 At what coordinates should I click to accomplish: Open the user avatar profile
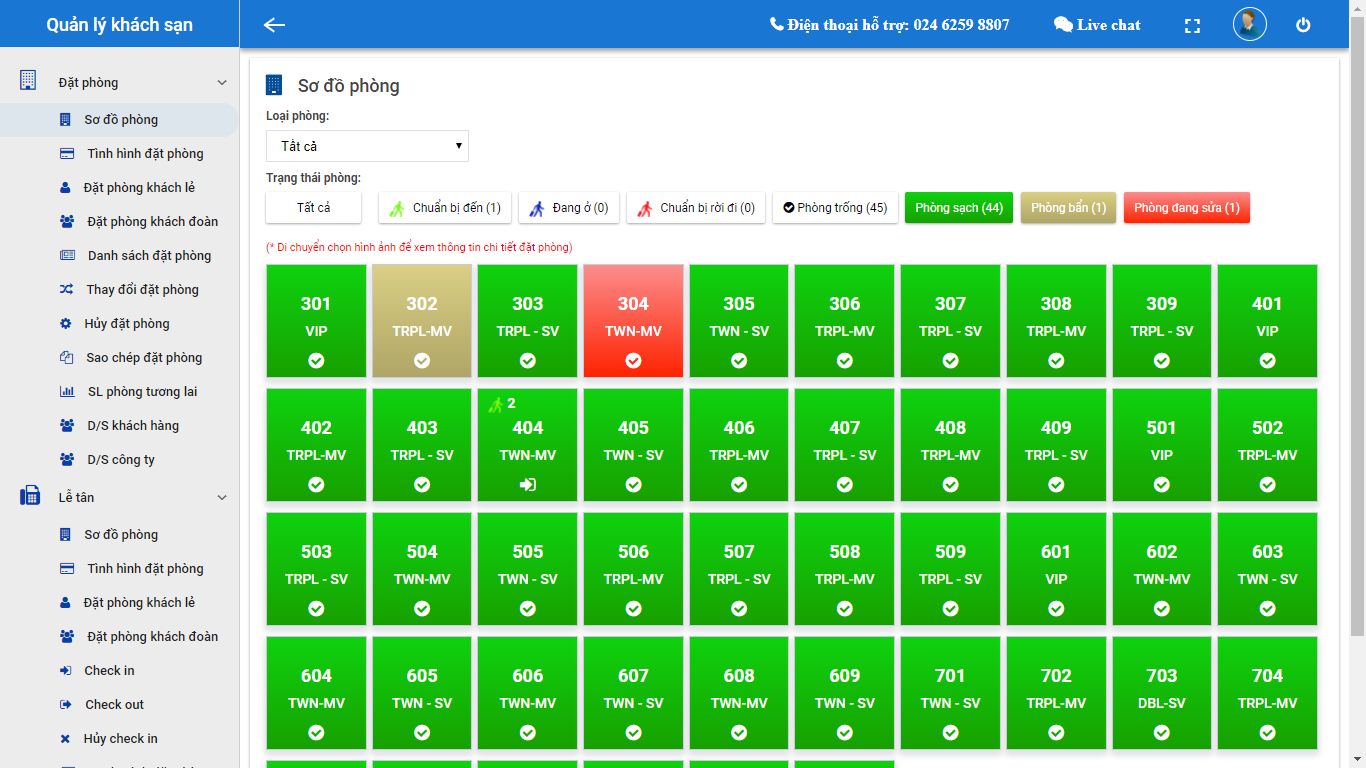tap(1249, 25)
